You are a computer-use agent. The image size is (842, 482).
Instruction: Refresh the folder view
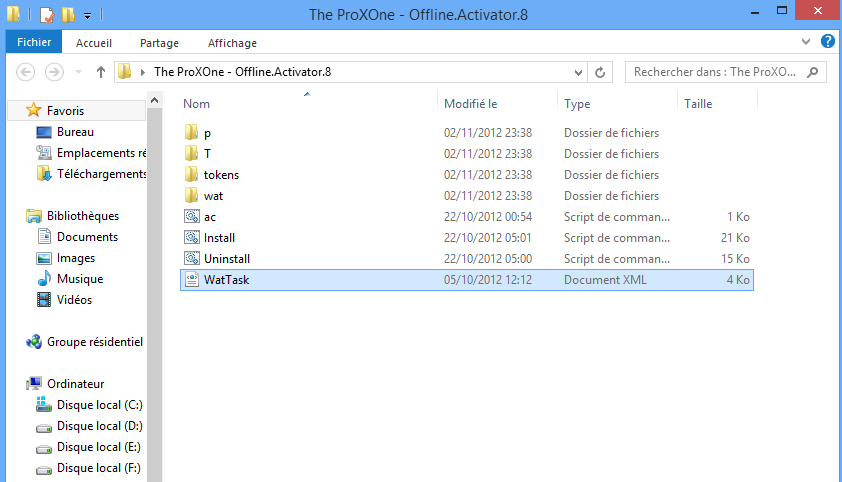(x=600, y=72)
